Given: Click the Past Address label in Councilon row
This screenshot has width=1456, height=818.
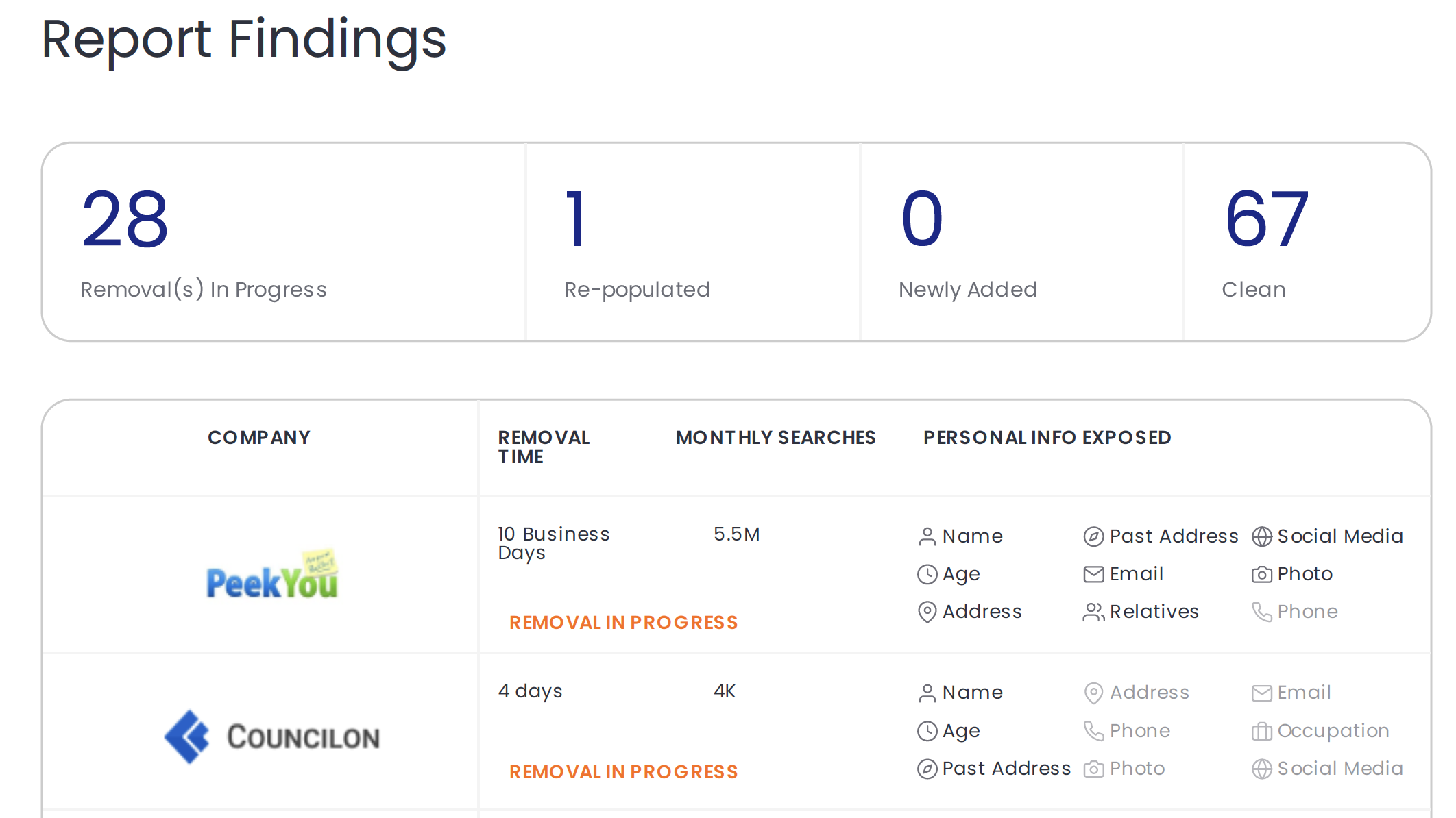Looking at the screenshot, I should pyautogui.click(x=1006, y=768).
